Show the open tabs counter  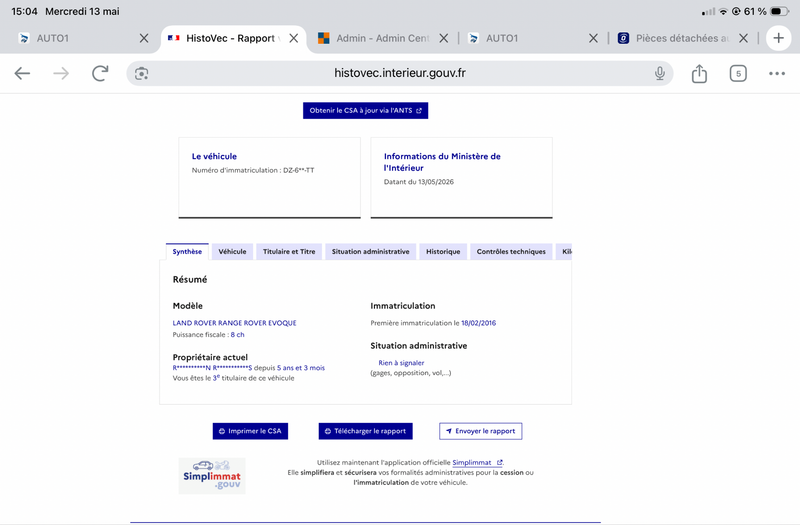[x=738, y=73]
